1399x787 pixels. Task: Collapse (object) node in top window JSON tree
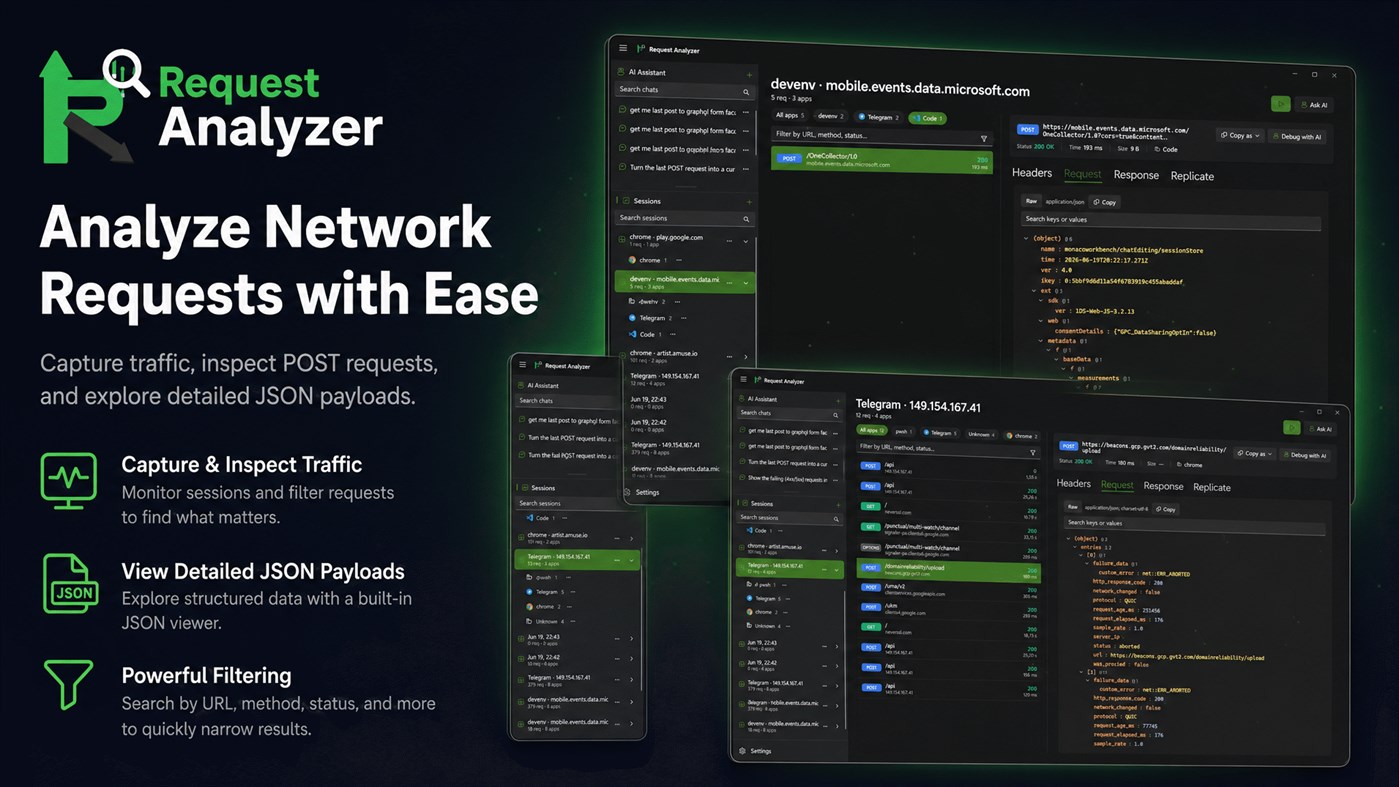[x=1026, y=238]
